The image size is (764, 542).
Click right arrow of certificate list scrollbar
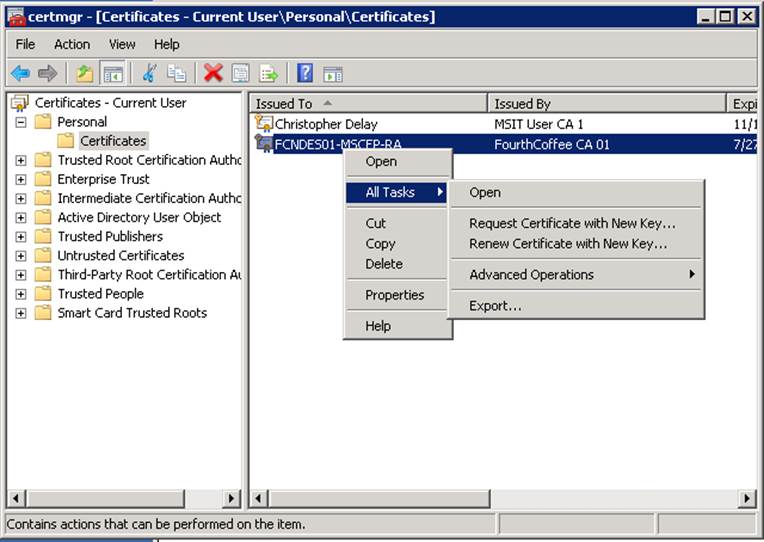tap(747, 498)
